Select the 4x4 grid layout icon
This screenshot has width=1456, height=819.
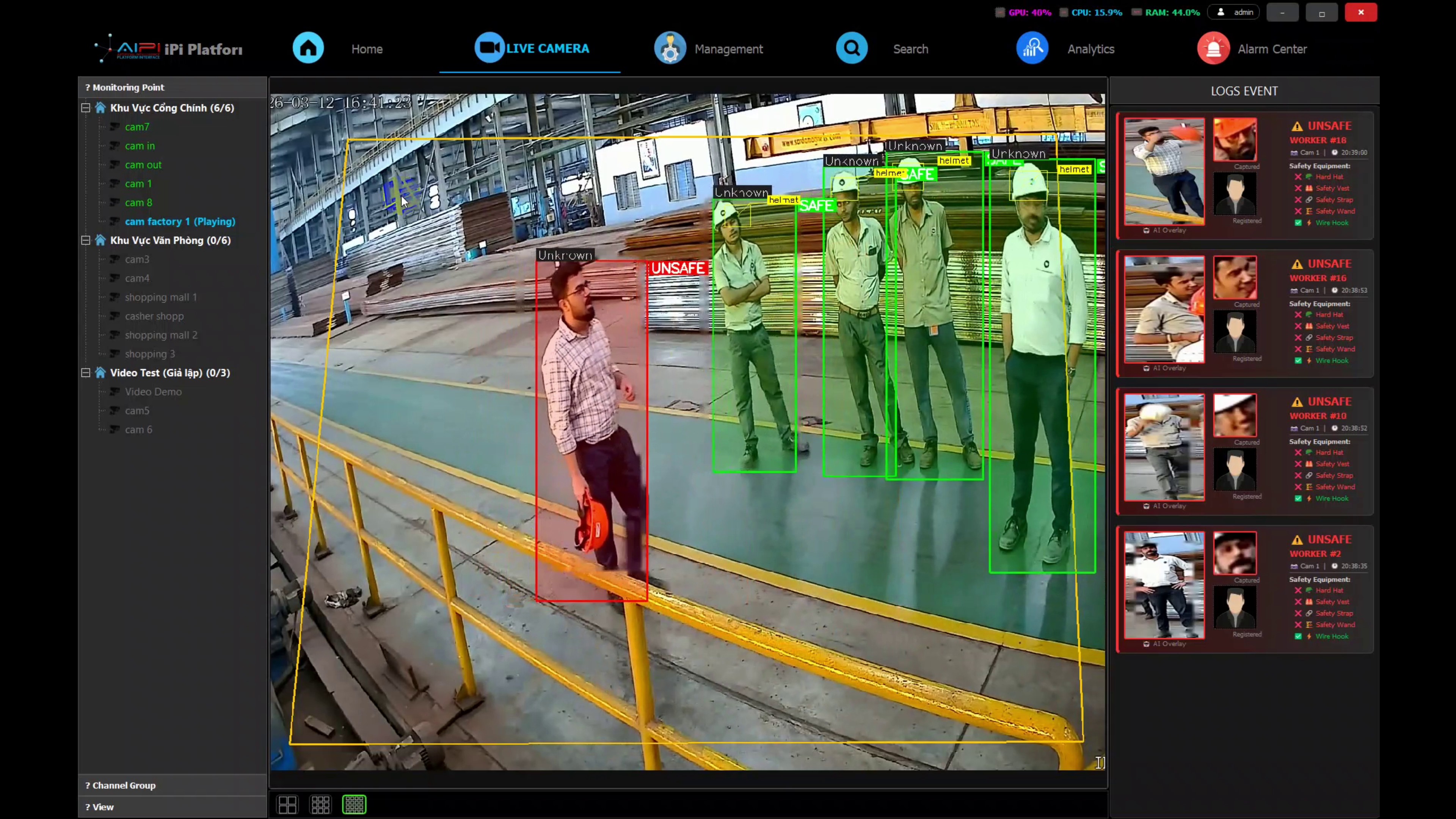pyautogui.click(x=355, y=804)
